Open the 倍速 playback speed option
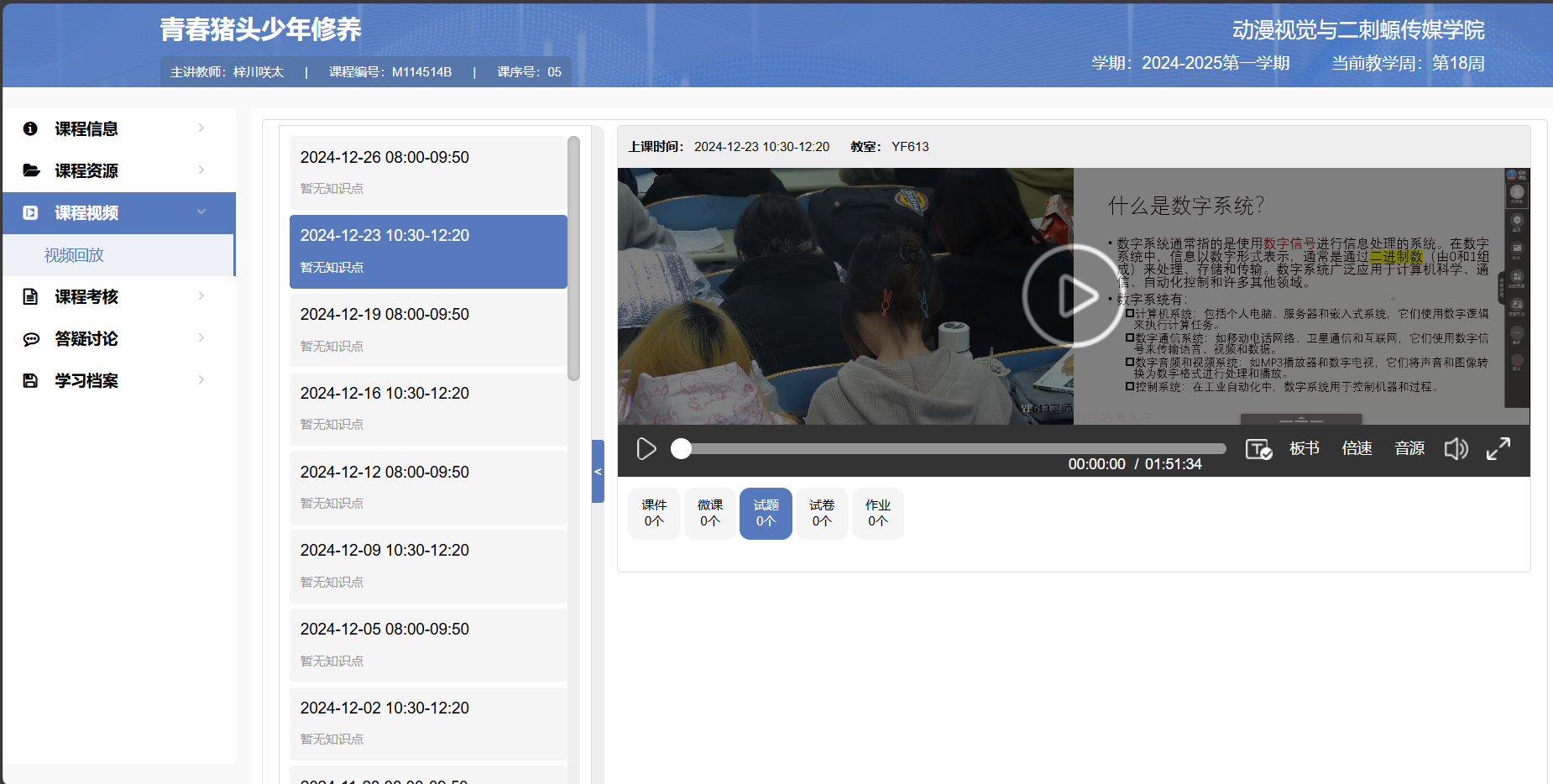 (1357, 448)
